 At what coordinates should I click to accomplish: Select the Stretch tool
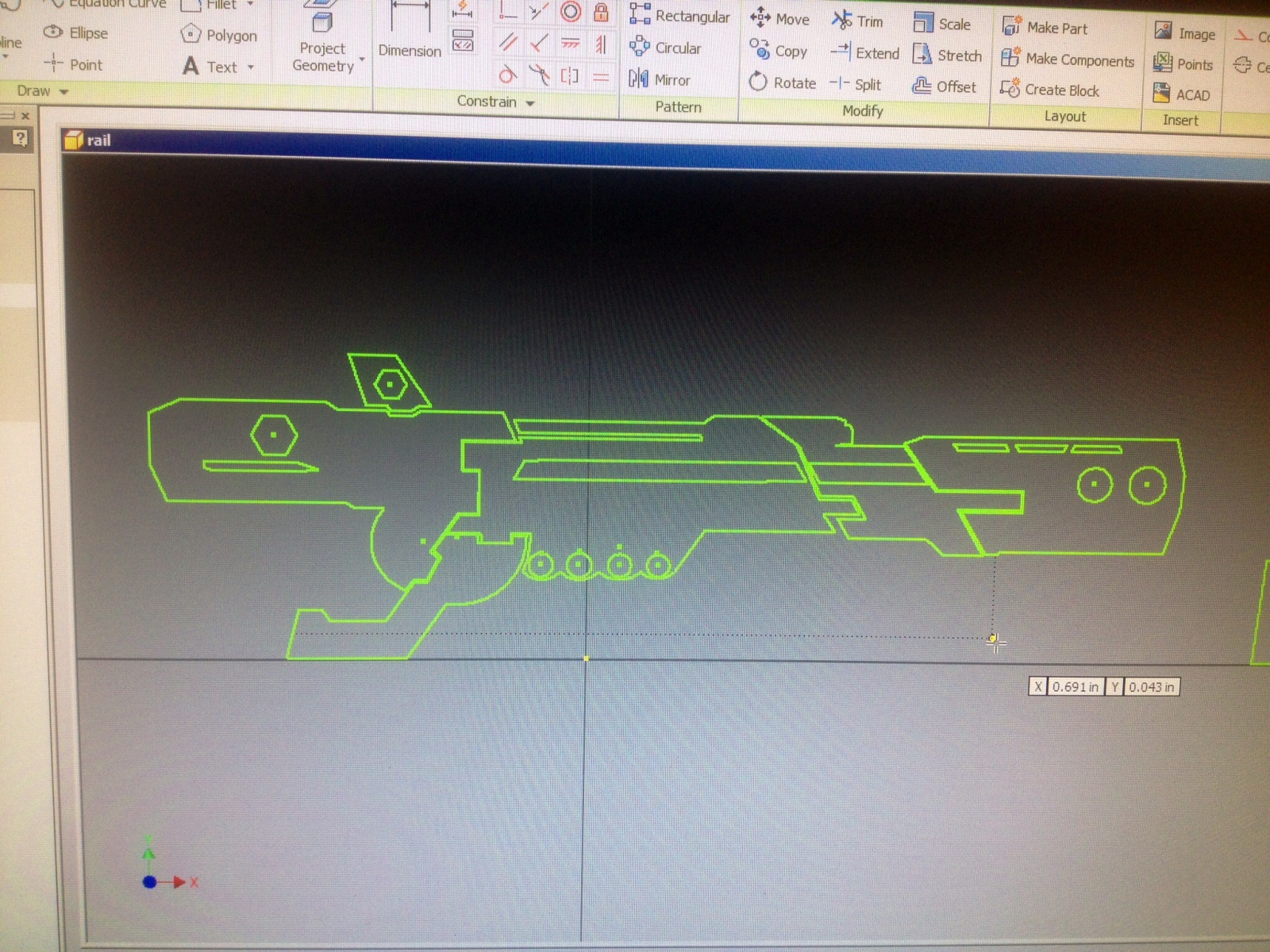click(x=947, y=56)
